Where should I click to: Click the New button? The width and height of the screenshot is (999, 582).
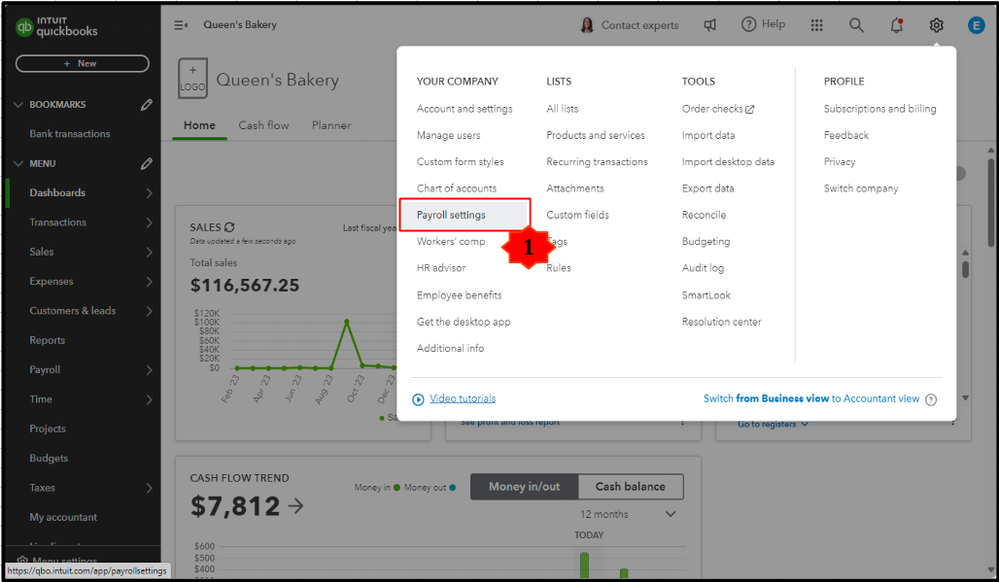click(x=82, y=64)
